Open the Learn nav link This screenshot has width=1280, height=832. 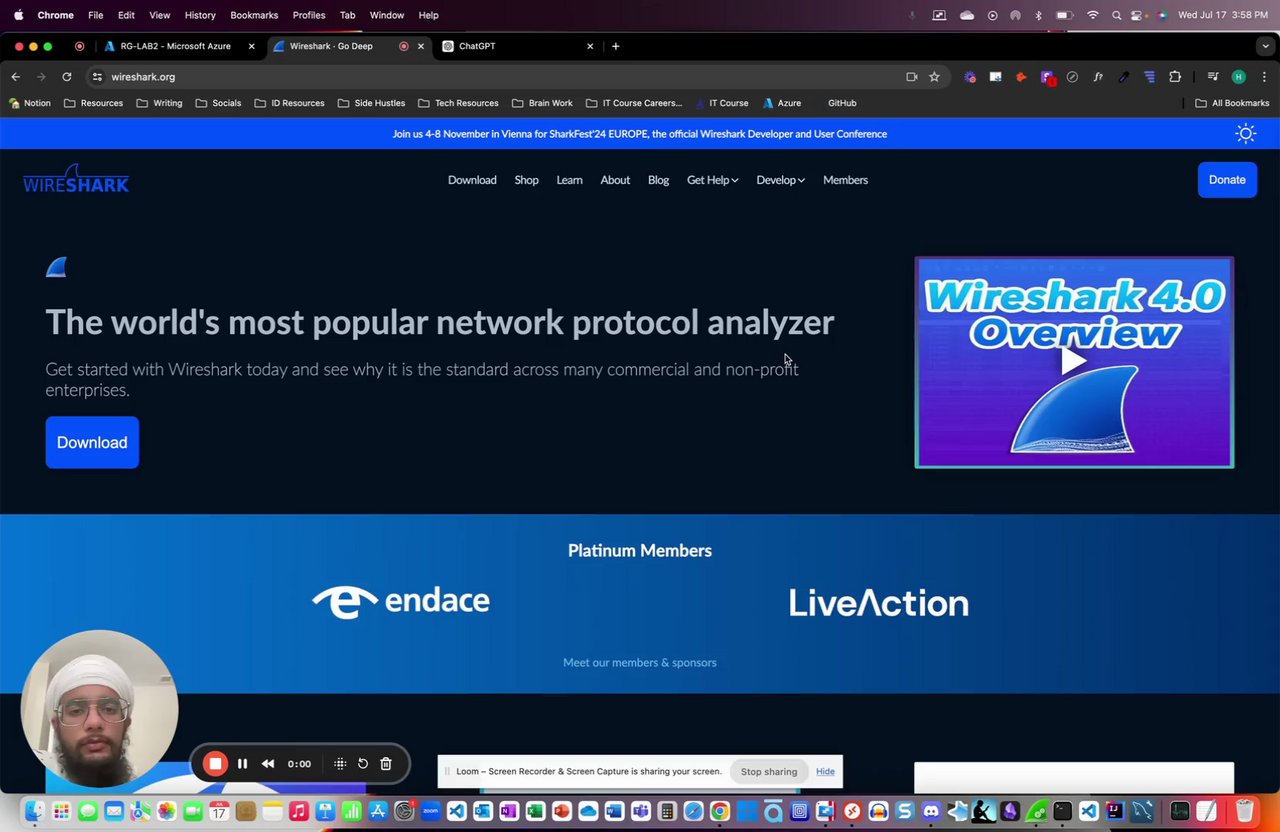coord(569,180)
